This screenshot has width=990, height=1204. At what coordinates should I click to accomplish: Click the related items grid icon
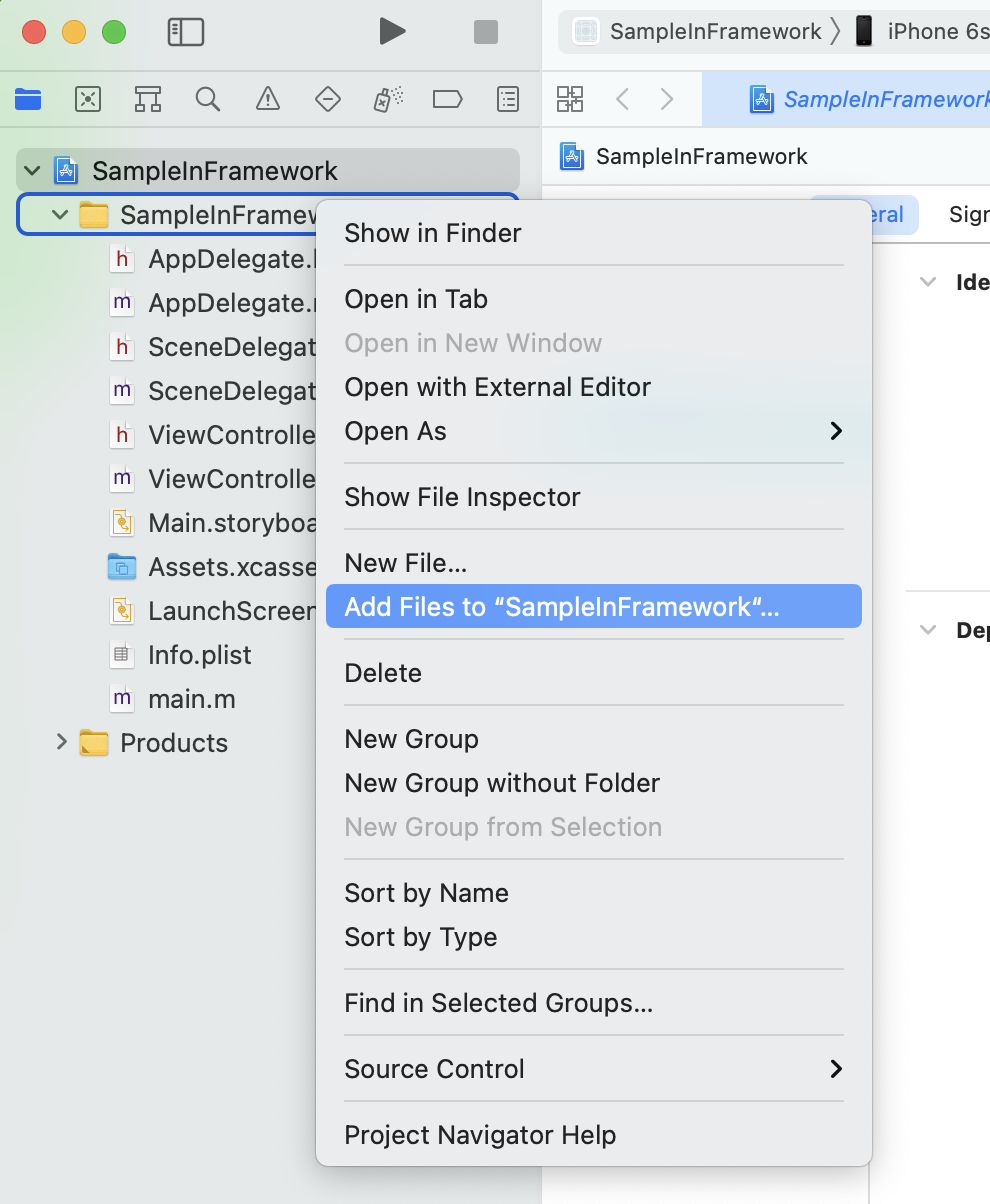[x=570, y=99]
